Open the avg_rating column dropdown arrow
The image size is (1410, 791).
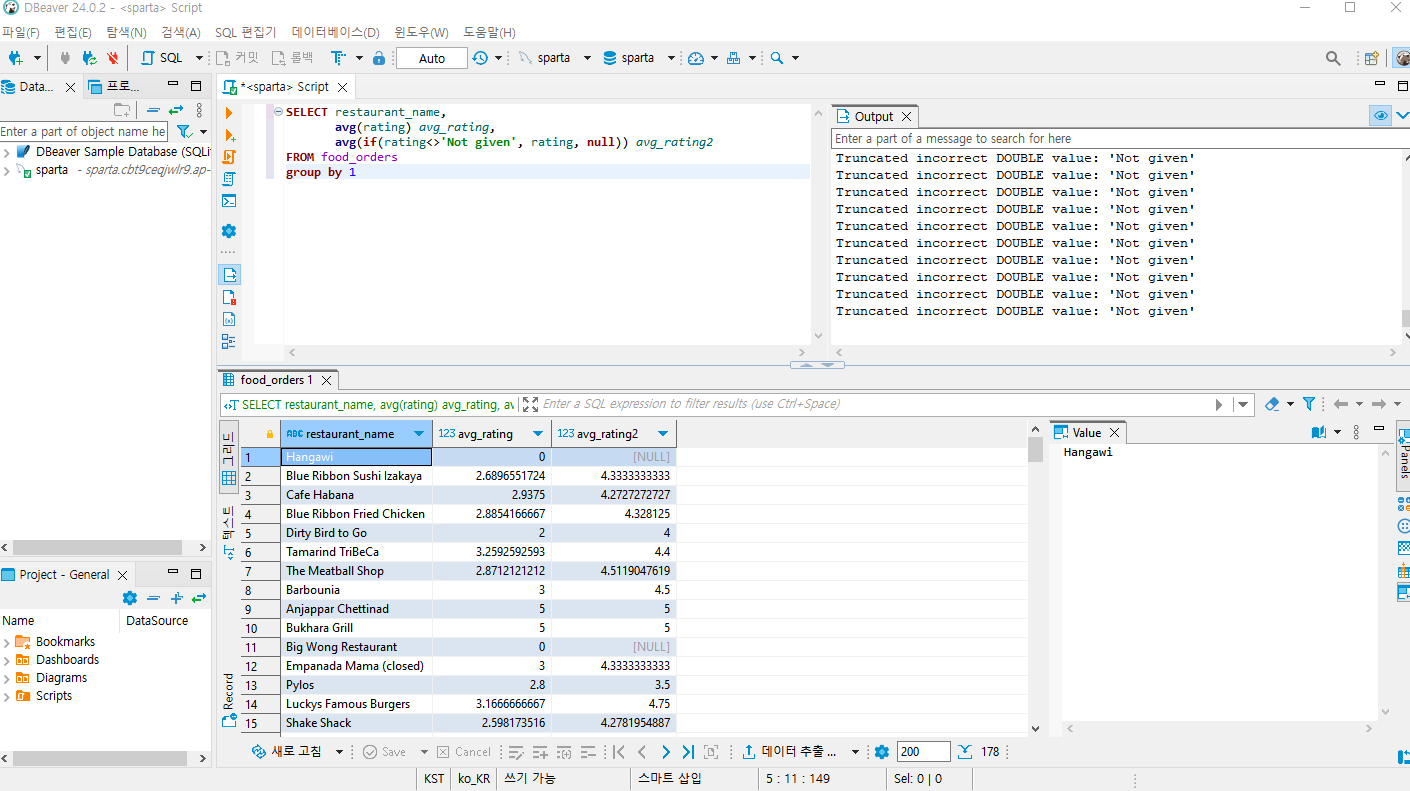coord(538,434)
